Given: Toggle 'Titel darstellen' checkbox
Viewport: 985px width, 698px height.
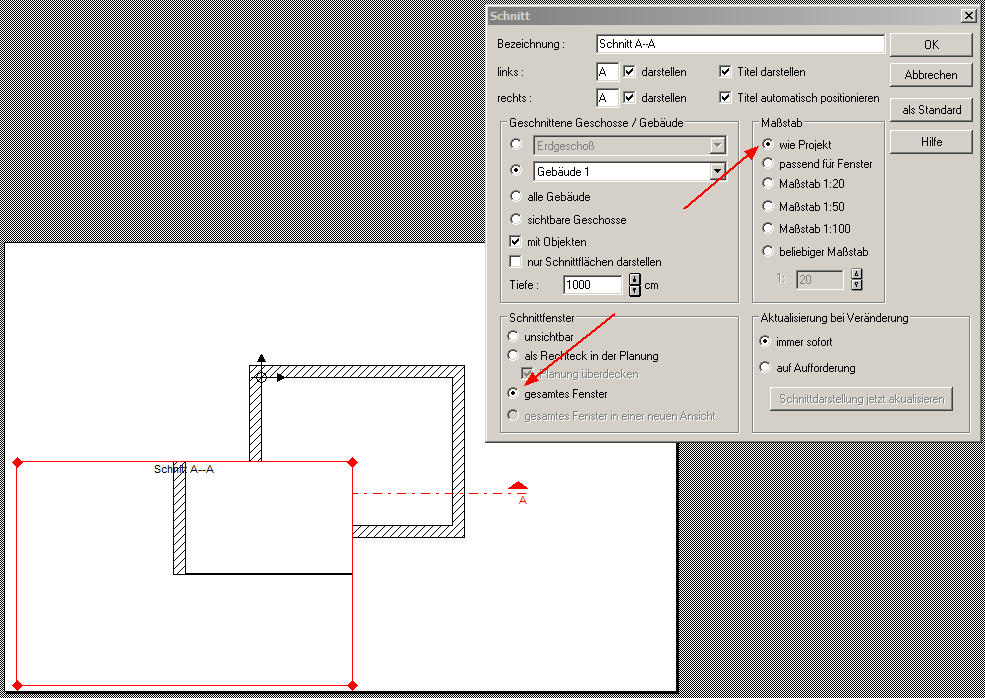Looking at the screenshot, I should [726, 72].
